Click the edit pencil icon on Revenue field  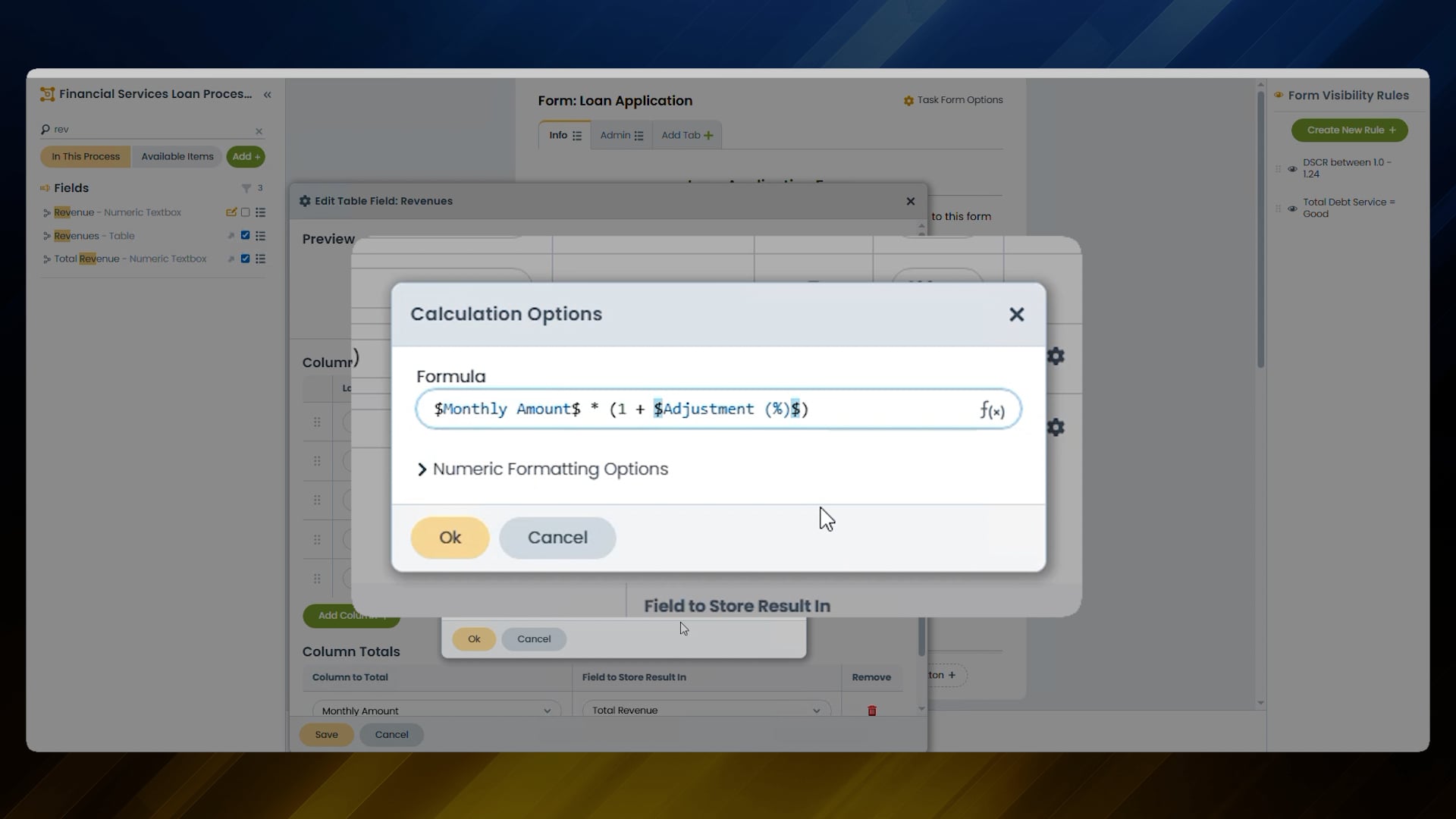(231, 212)
